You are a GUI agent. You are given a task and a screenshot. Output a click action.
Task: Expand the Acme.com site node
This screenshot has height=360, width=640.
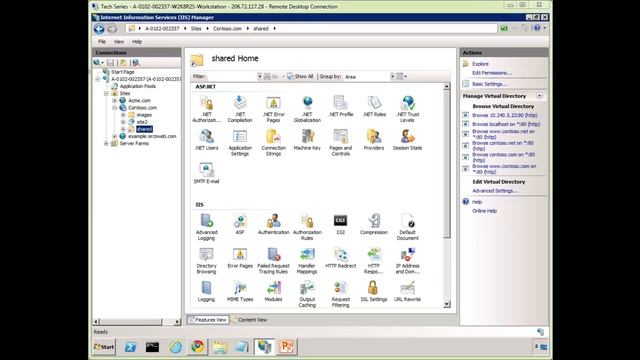[115, 100]
